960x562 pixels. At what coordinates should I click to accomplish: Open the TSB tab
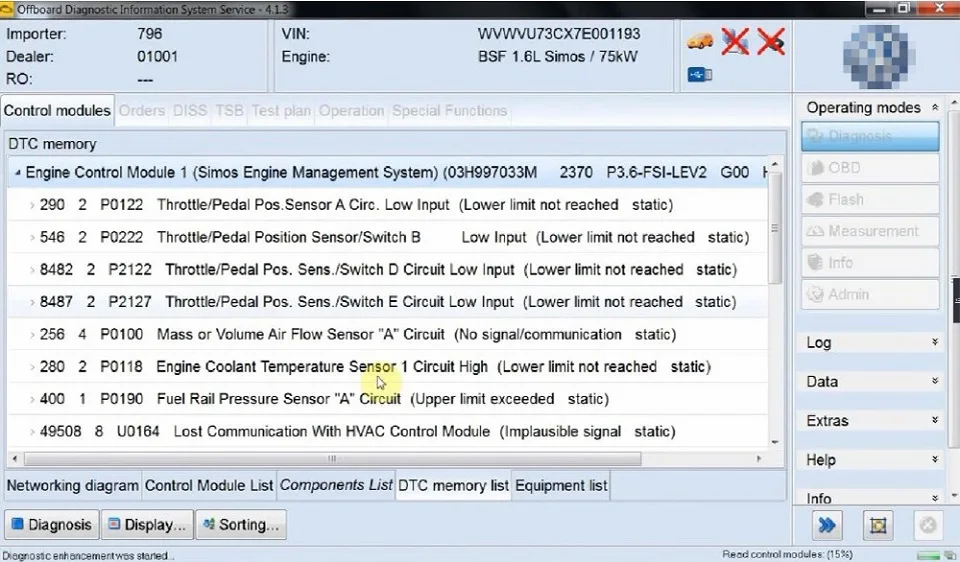coord(229,111)
